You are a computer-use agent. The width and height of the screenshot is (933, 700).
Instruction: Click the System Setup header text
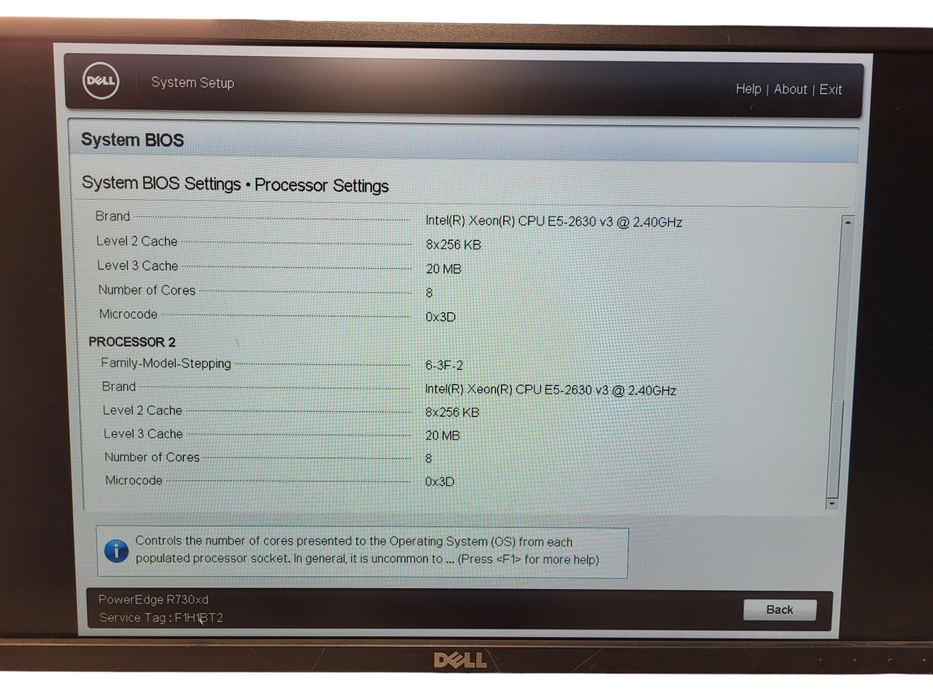(192, 82)
